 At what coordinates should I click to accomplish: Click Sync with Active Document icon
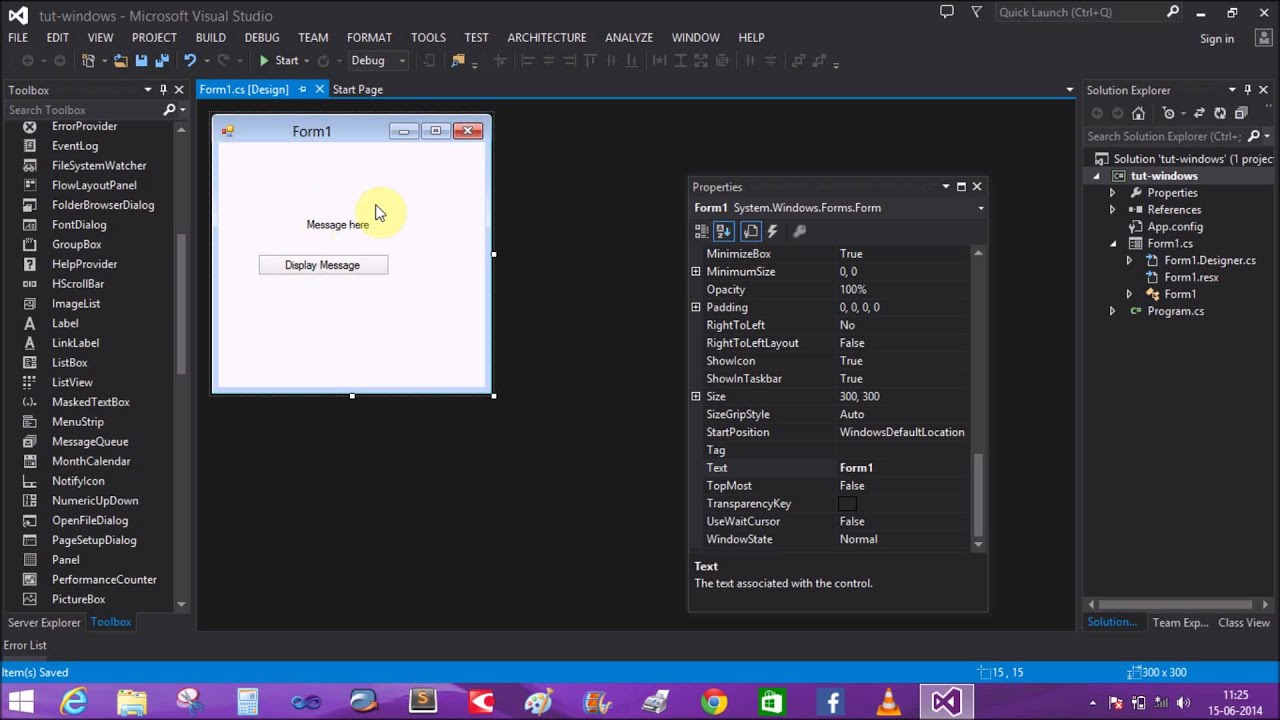coord(1199,113)
